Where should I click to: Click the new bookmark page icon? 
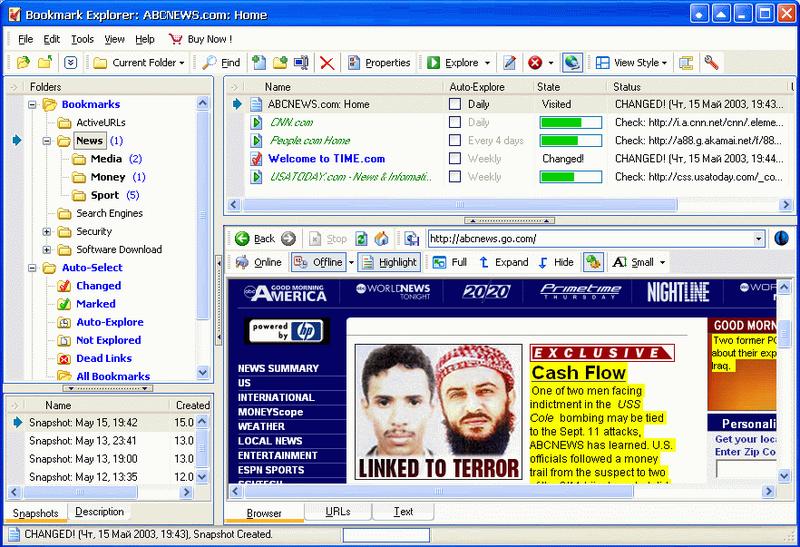tap(259, 63)
